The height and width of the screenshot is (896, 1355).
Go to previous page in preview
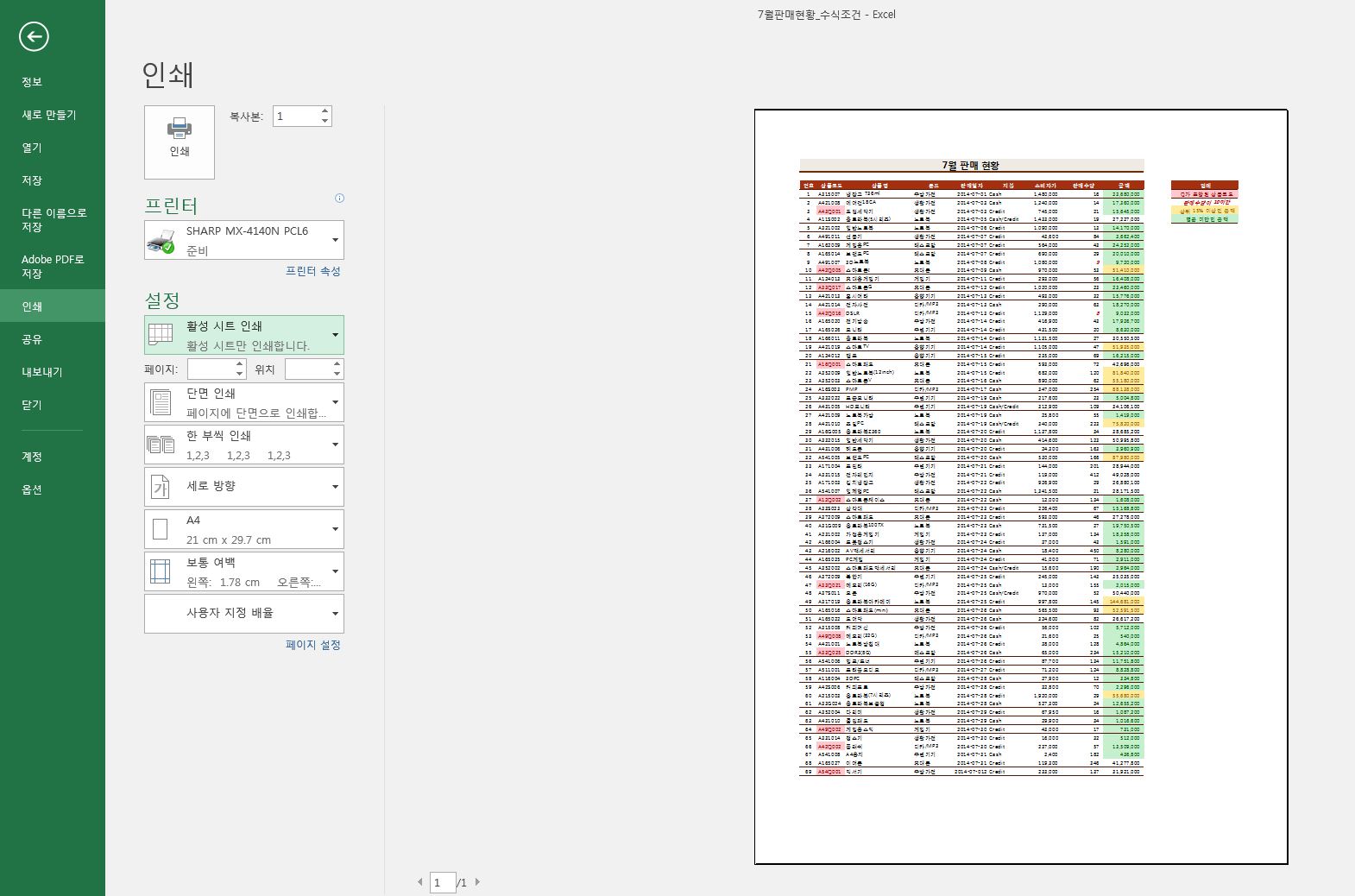[420, 882]
